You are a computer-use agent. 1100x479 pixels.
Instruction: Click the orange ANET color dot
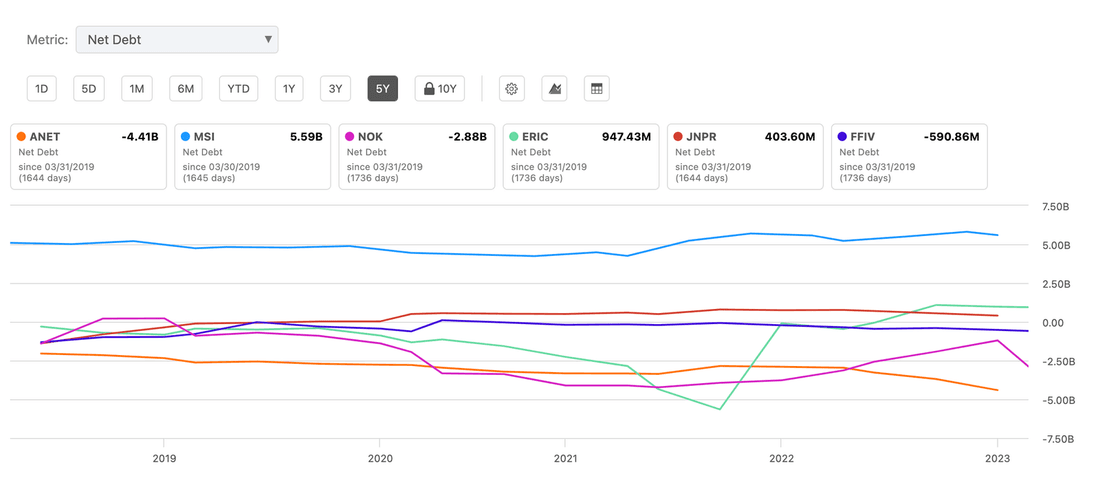21,137
